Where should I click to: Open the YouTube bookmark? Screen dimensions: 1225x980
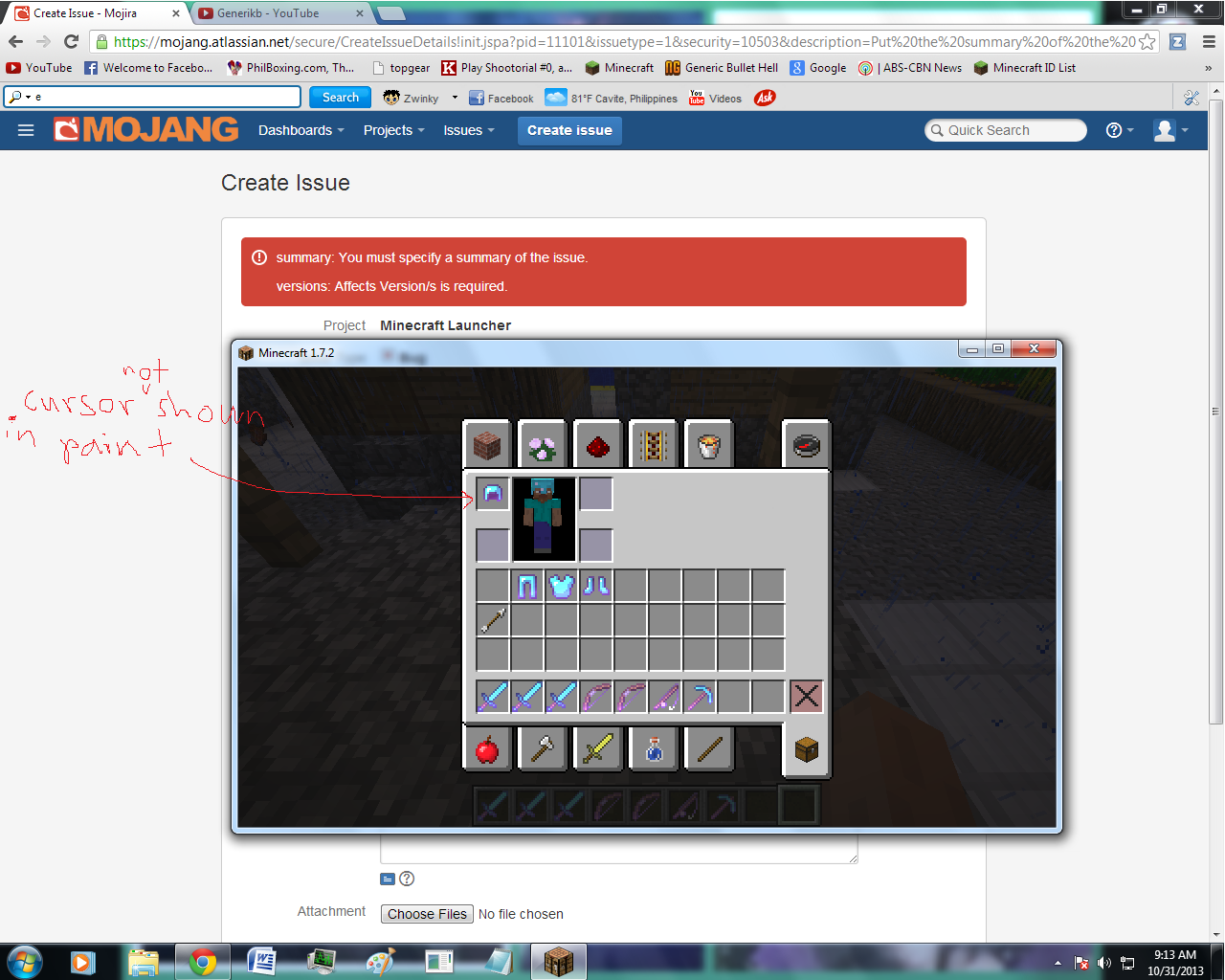click(39, 68)
